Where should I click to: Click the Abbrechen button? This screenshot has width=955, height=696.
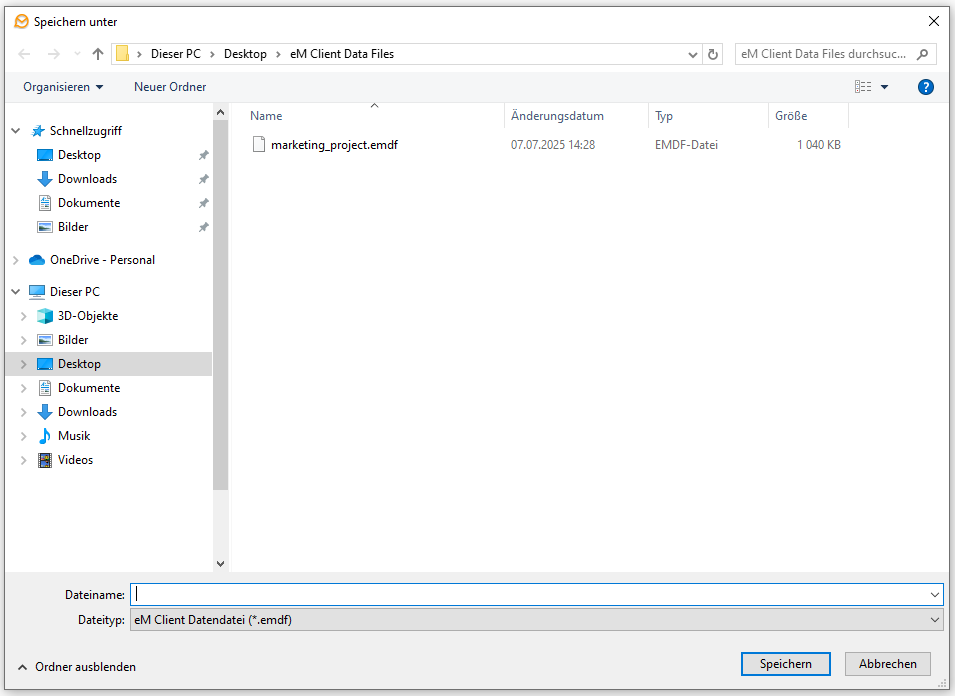coord(887,664)
